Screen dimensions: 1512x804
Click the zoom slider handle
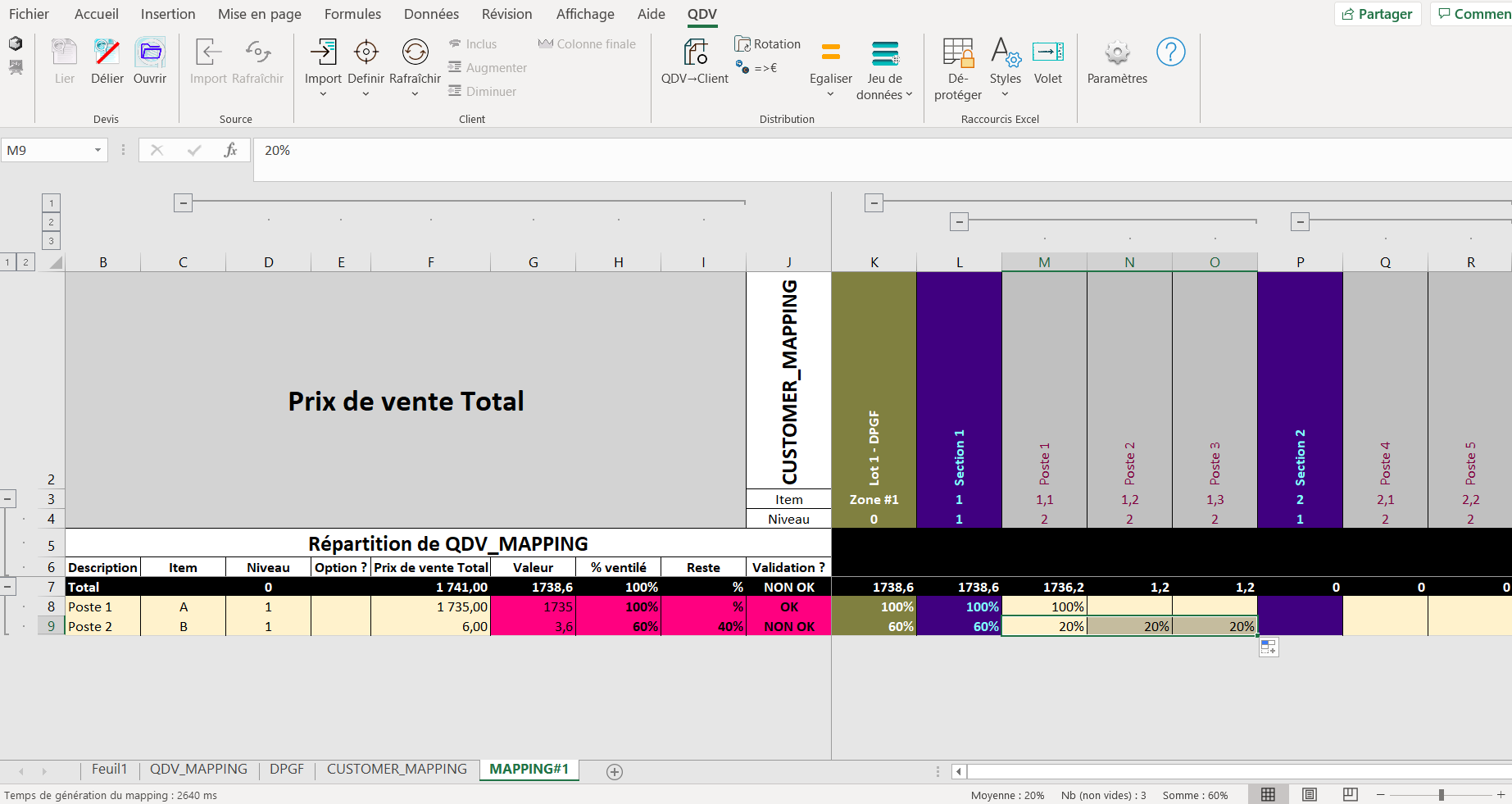1441,795
